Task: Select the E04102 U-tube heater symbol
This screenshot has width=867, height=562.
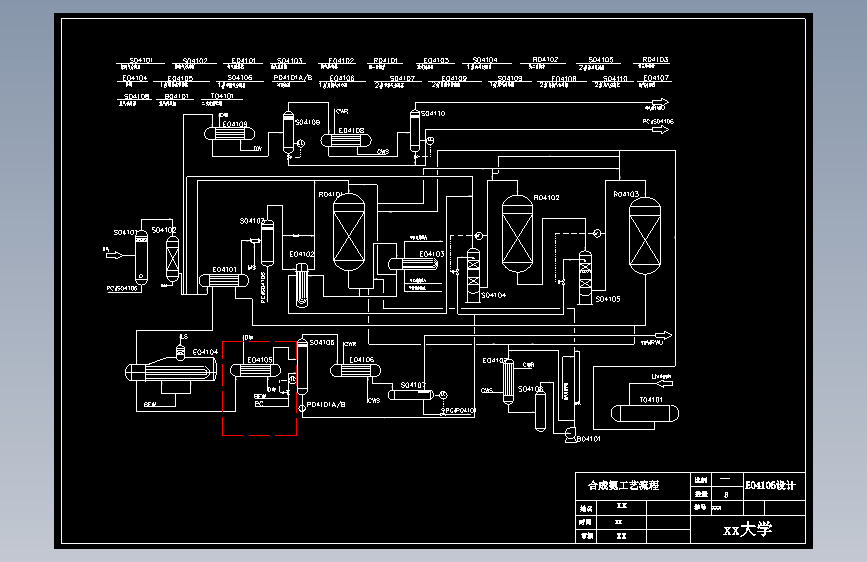Action: [x=301, y=285]
